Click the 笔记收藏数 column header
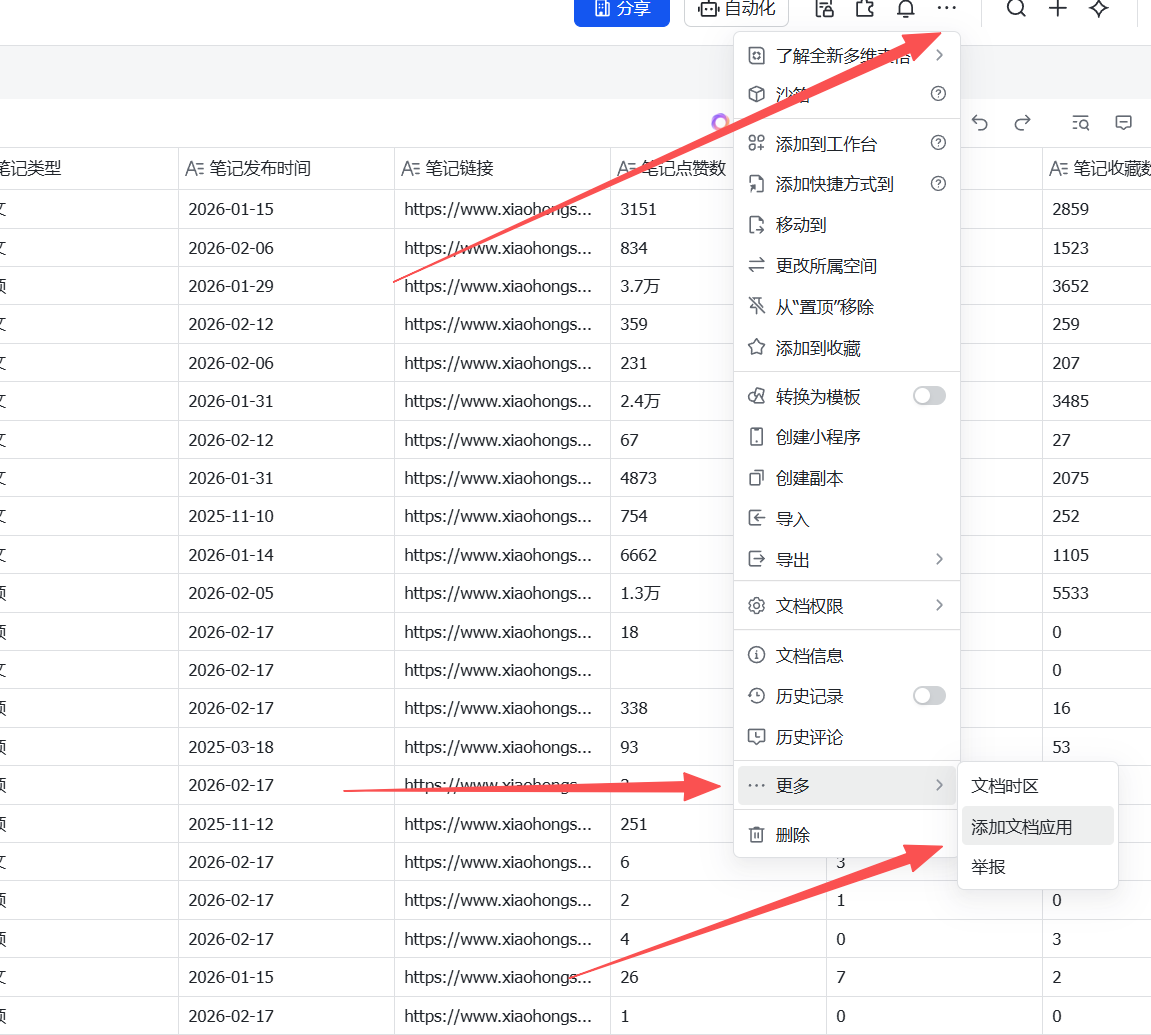Image resolution: width=1151 pixels, height=1035 pixels. coord(1097,169)
